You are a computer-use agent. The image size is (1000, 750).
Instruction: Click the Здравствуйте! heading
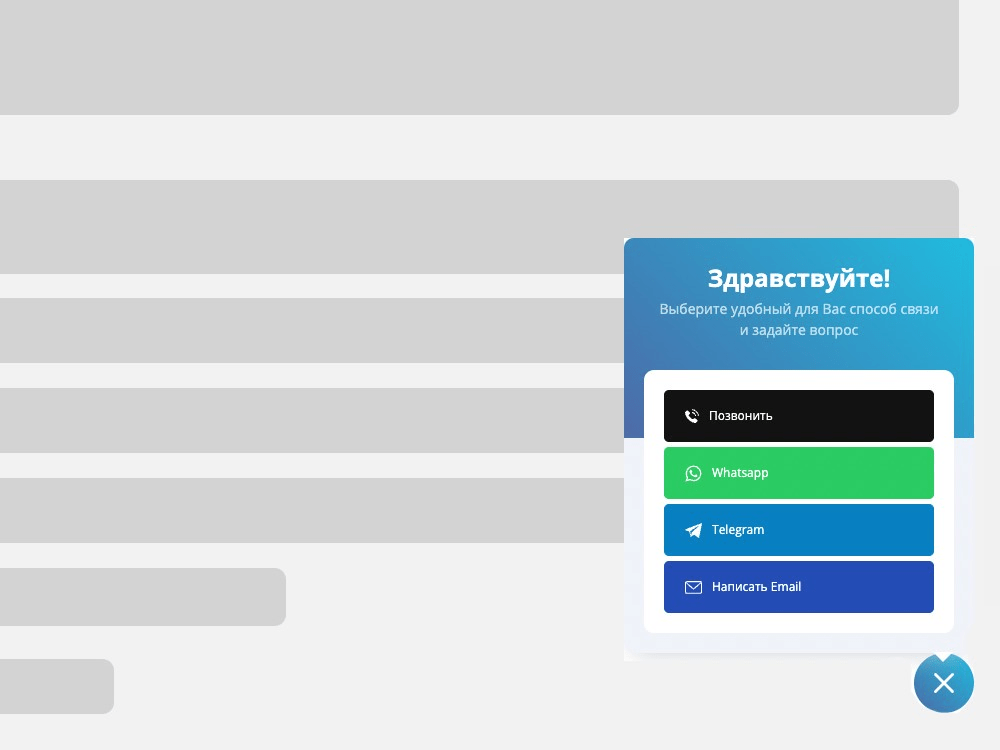point(798,279)
